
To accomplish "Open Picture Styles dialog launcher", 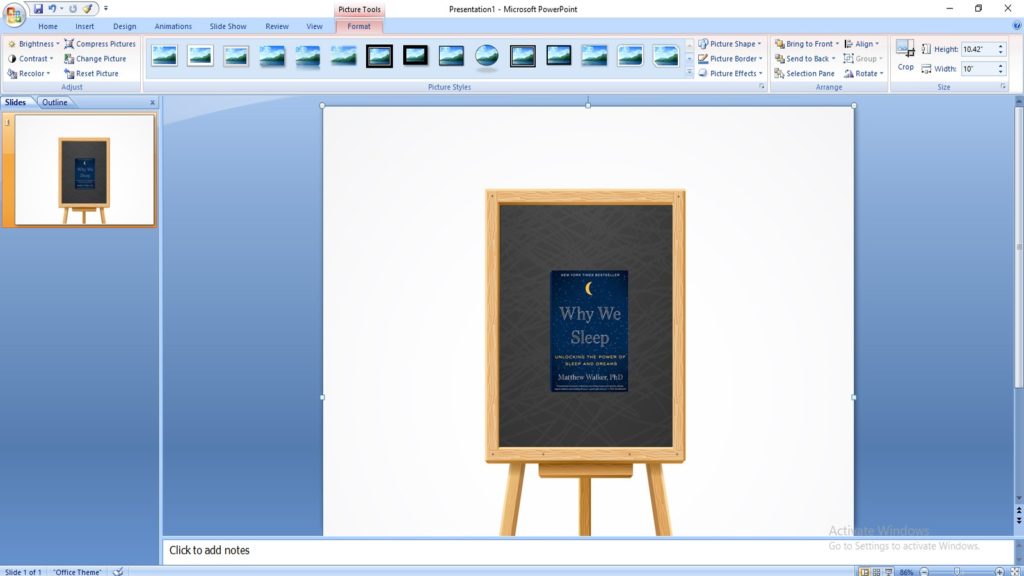I will [x=761, y=86].
